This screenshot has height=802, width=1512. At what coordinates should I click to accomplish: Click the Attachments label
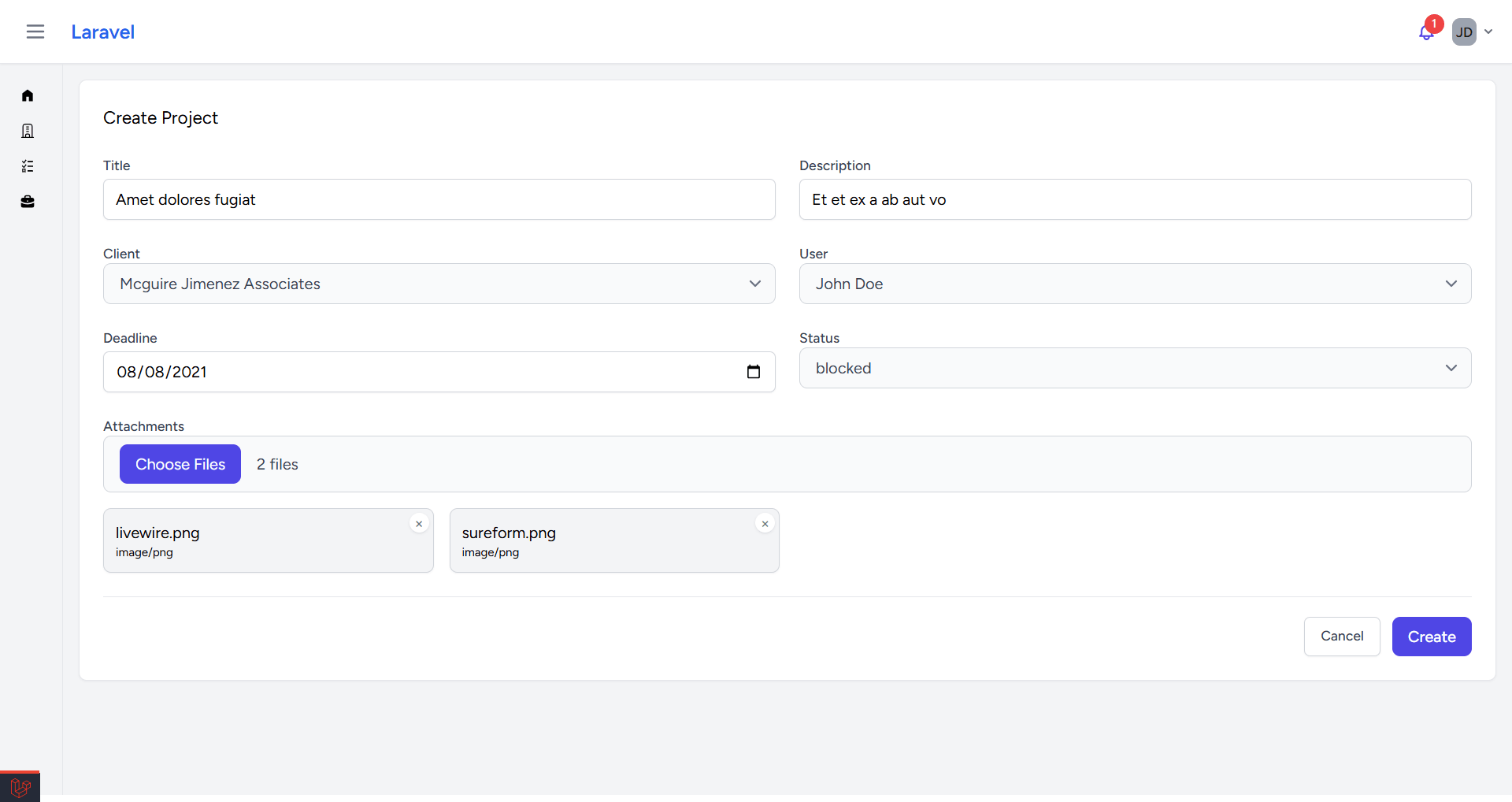[143, 426]
